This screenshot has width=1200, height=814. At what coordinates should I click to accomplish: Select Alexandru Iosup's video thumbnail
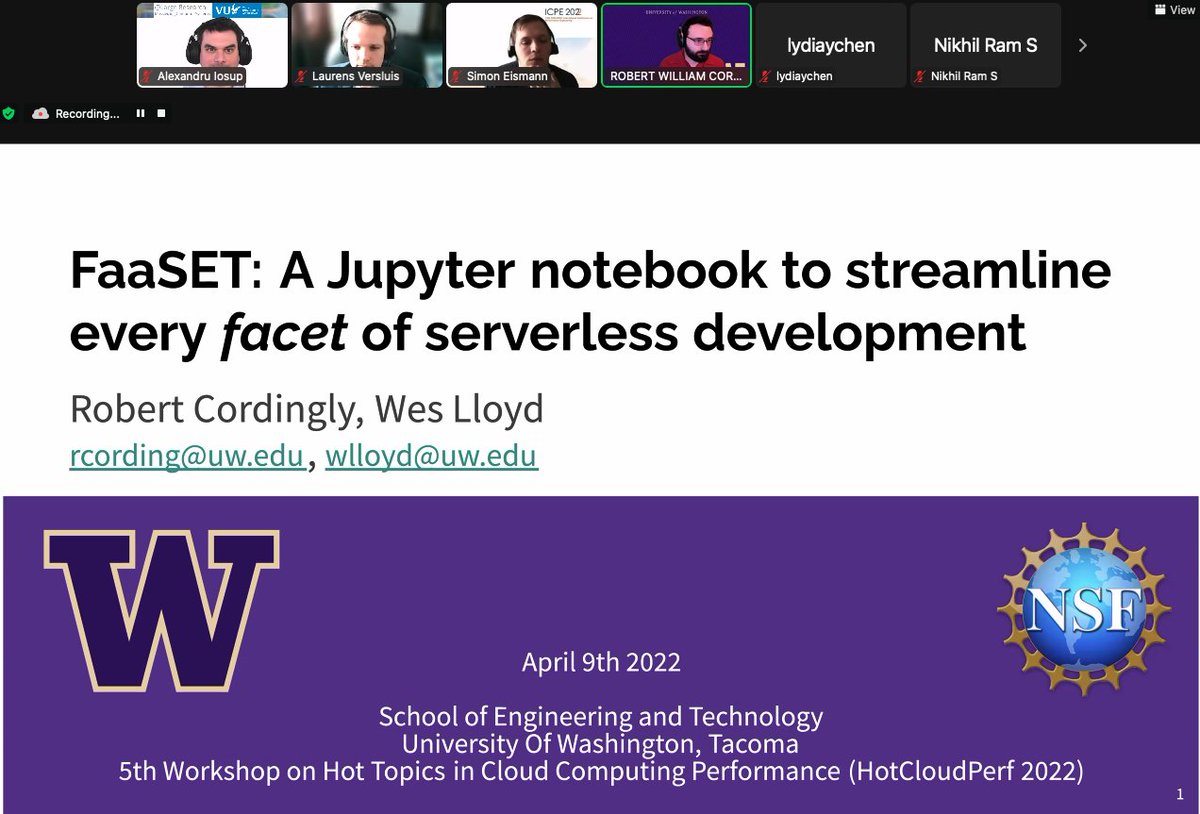(x=212, y=45)
